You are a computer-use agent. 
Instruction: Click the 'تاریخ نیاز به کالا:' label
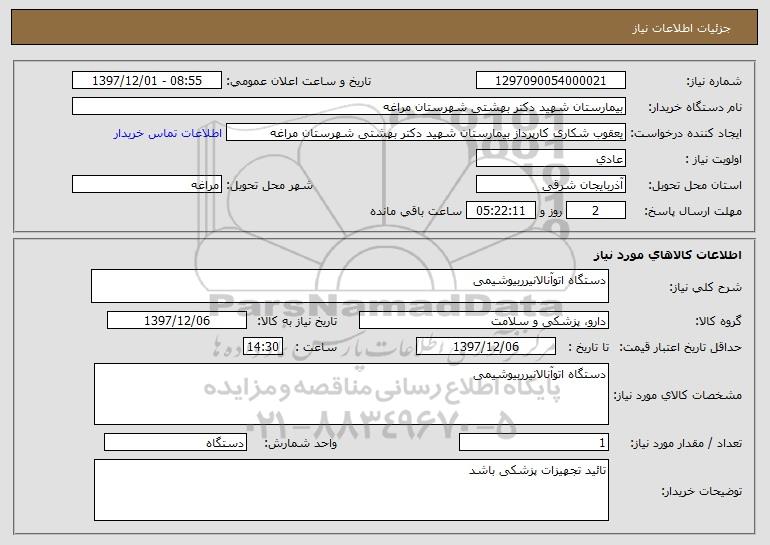(x=297, y=322)
